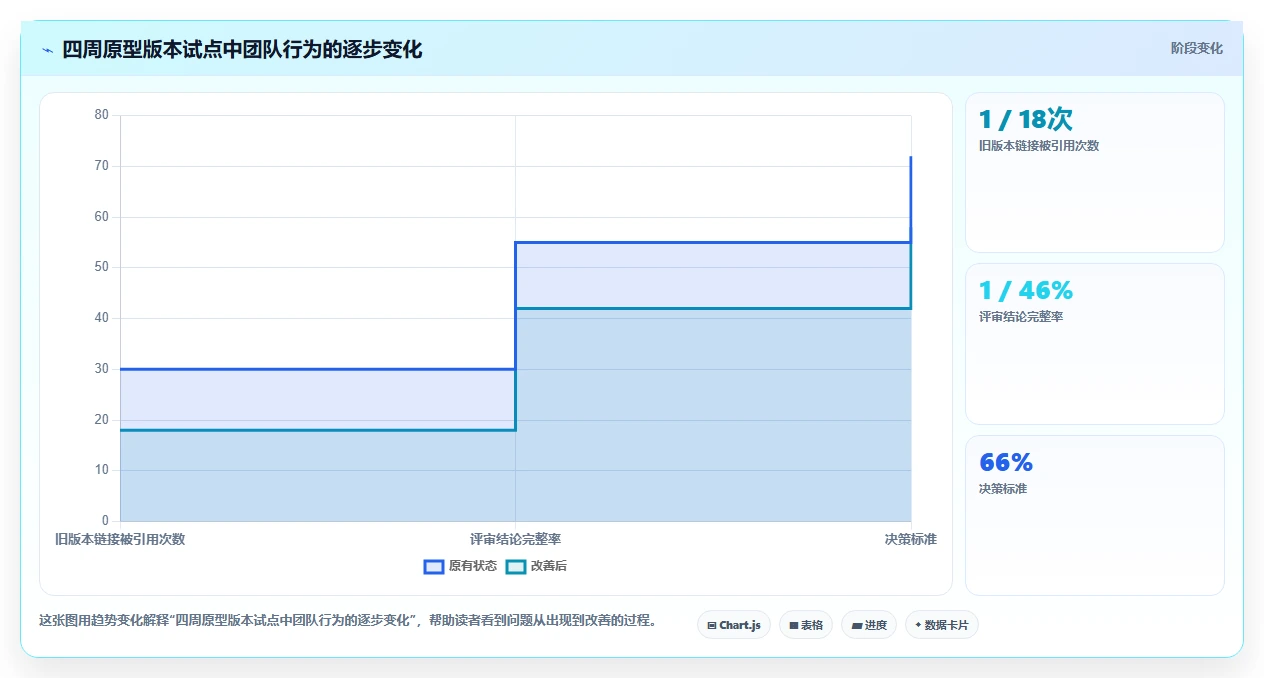This screenshot has height=678, width=1264.
Task: Open the 1 / 46% data card
Action: [1095, 344]
